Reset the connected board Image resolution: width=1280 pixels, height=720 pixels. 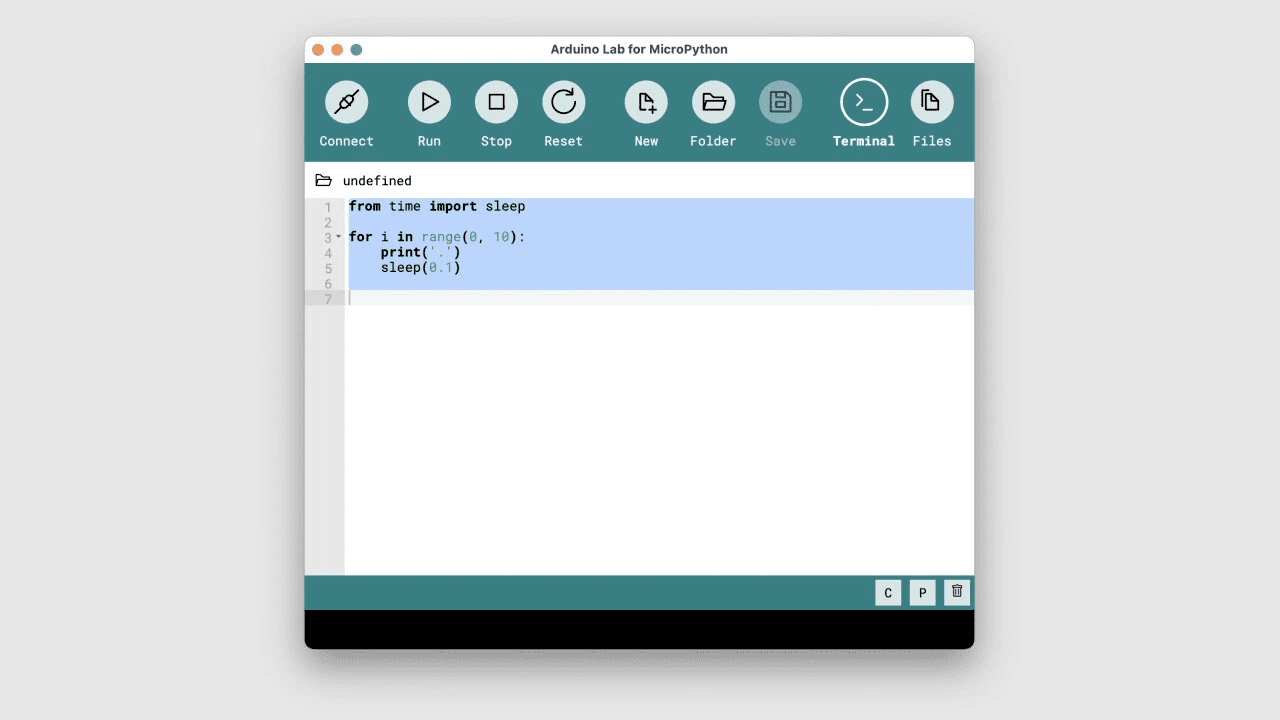(563, 101)
